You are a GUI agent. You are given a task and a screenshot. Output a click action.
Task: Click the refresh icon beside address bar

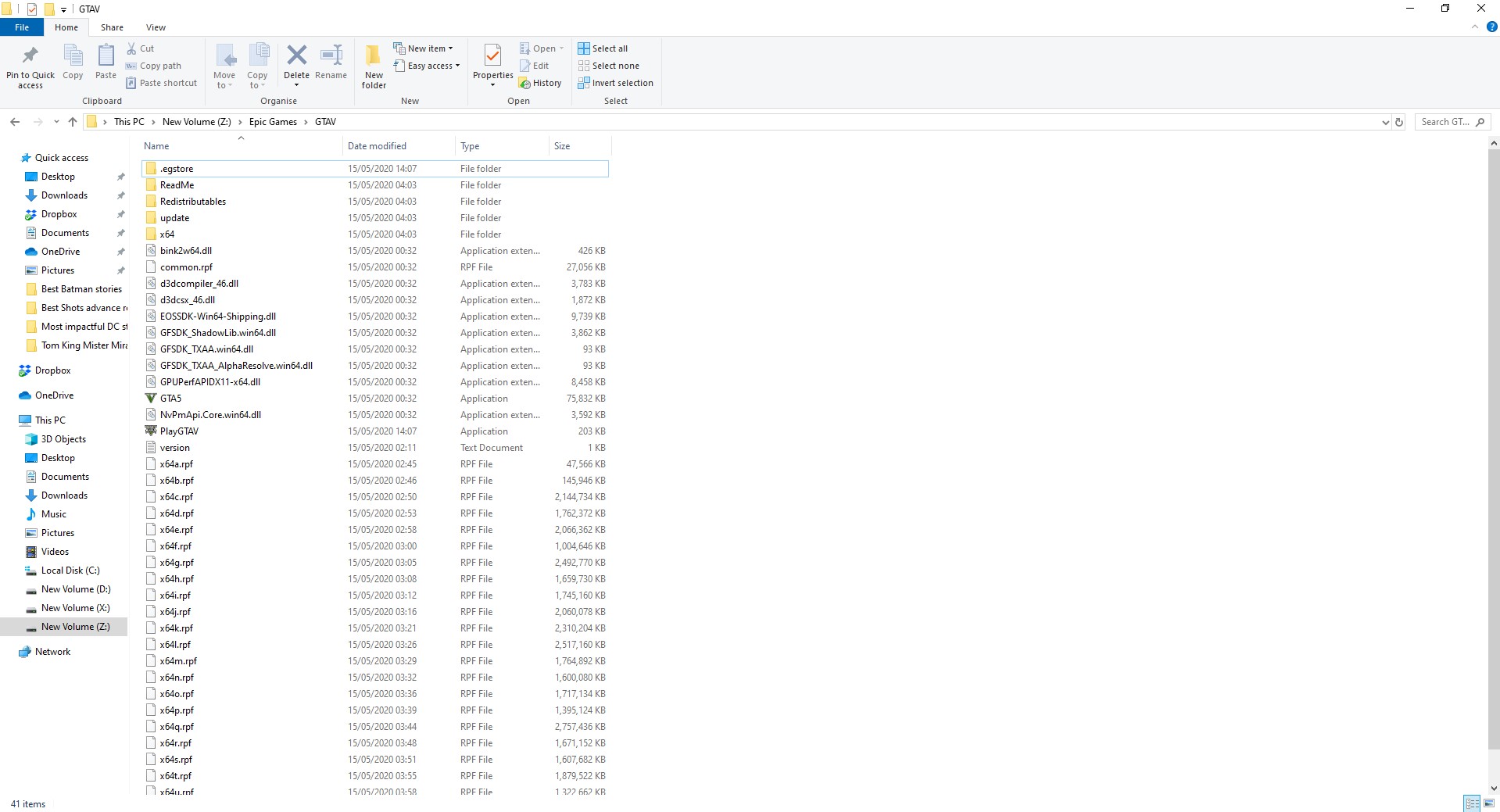click(x=1399, y=122)
